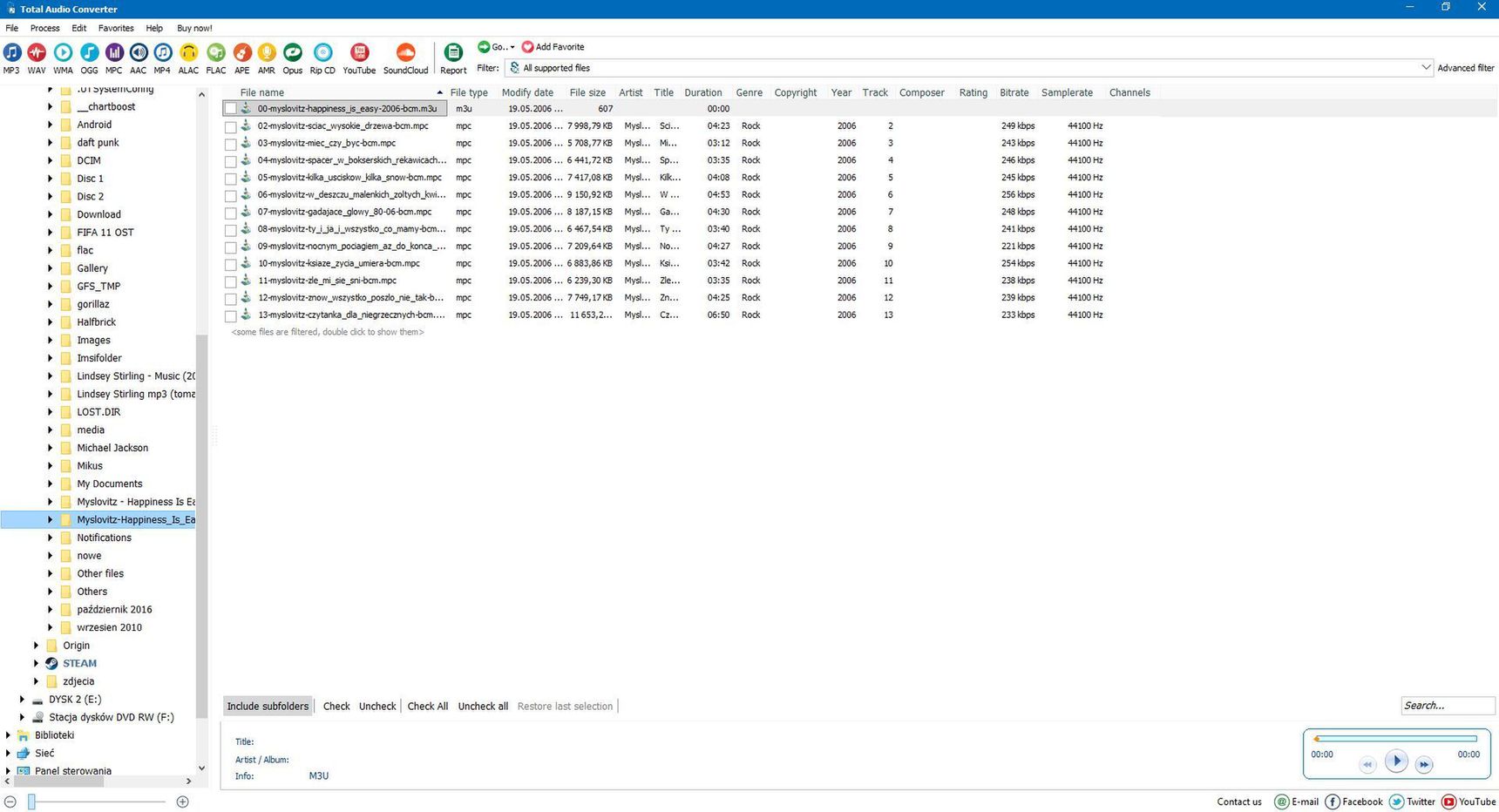
Task: Click the Contact us link
Action: (1239, 802)
